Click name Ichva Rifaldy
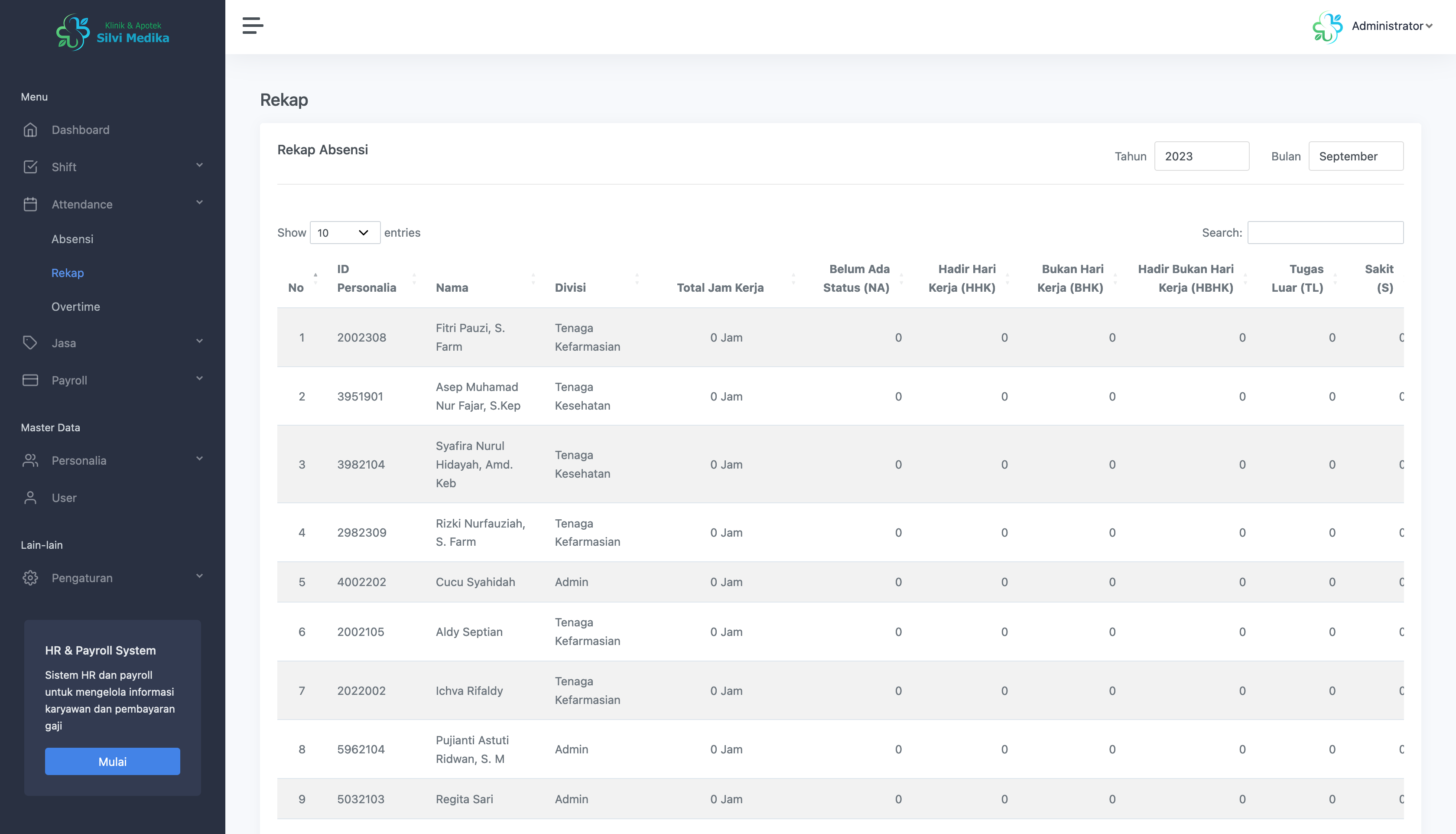 coord(469,691)
